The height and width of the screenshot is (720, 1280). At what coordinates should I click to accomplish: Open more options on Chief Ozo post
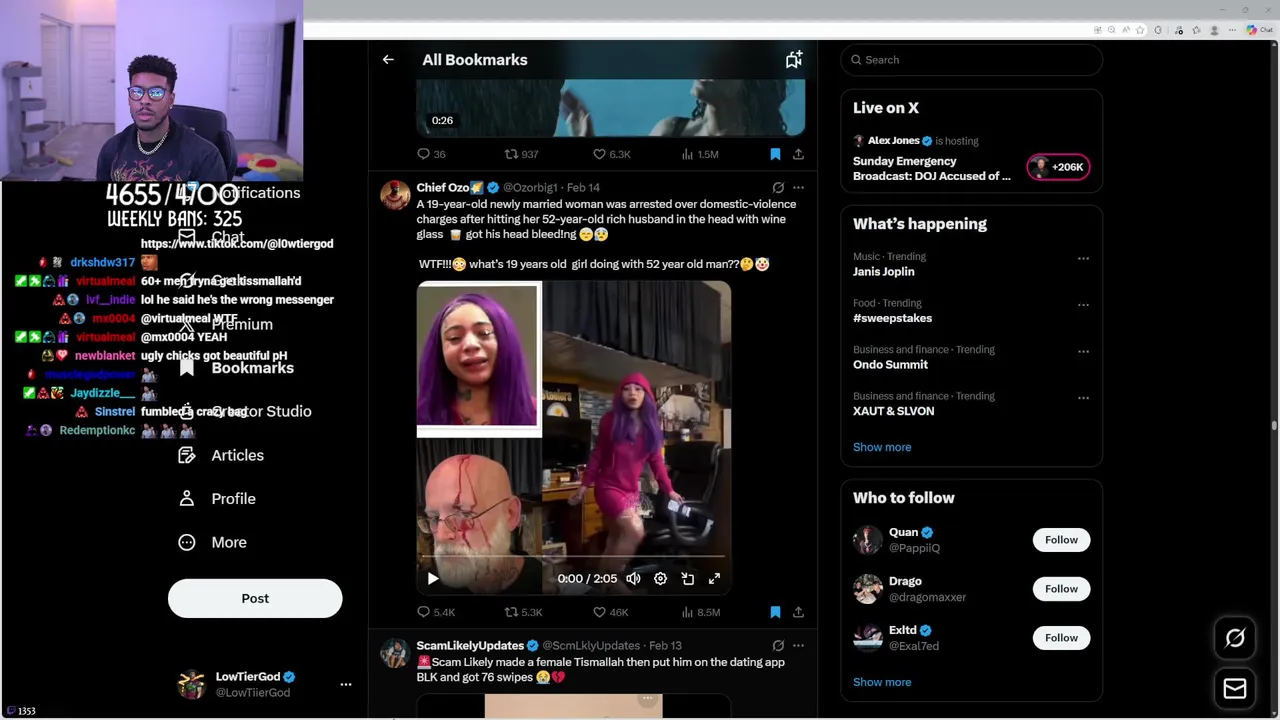point(798,187)
